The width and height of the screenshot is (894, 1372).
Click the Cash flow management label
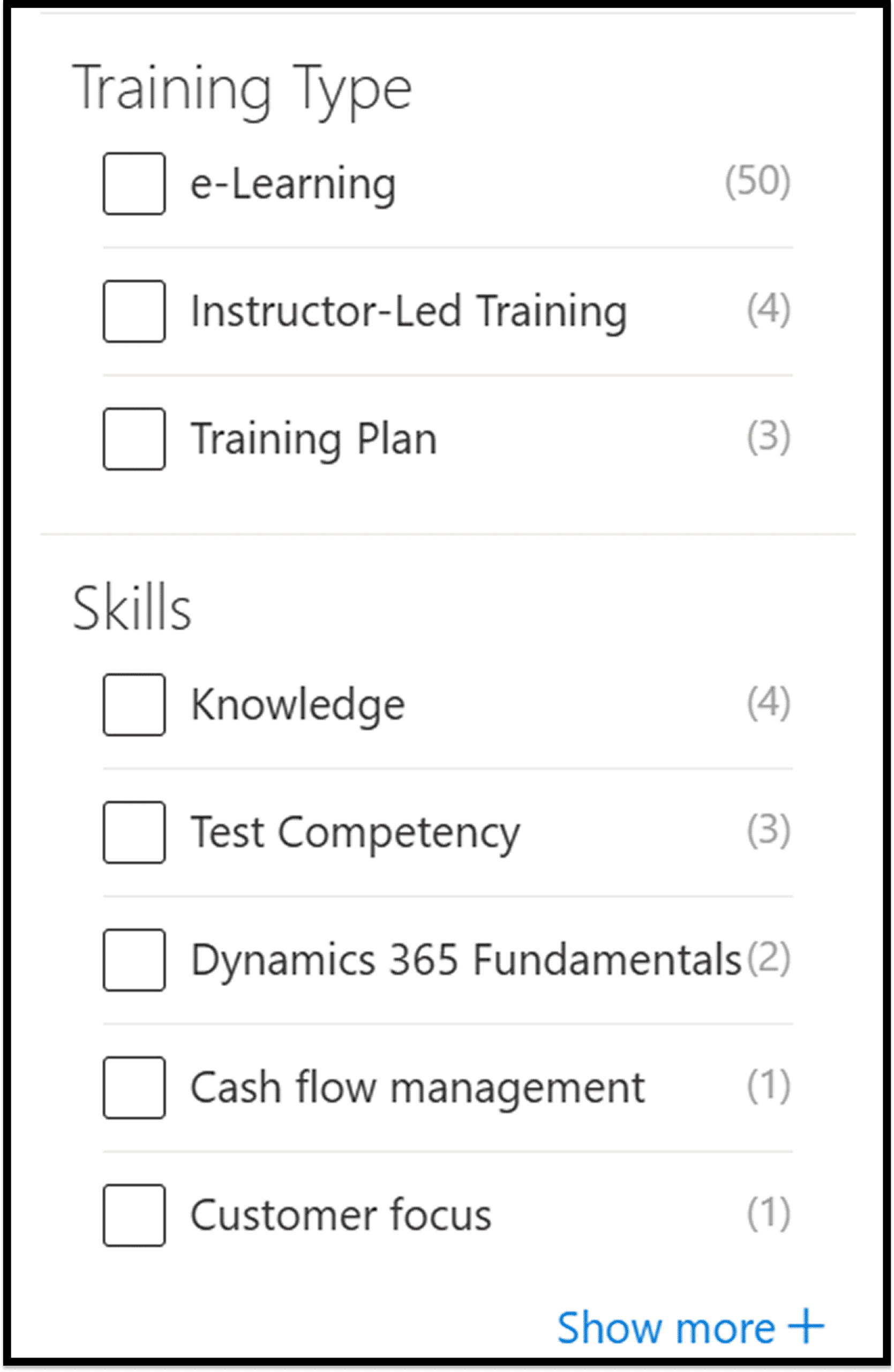pyautogui.click(x=418, y=1088)
